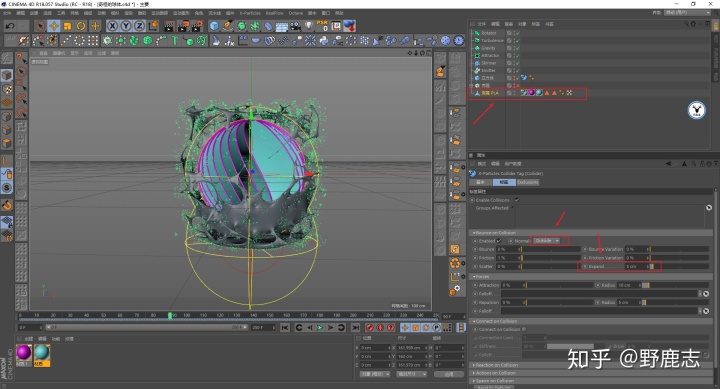Click the Attribute Manager back arrow
720x389 pixels.
[x=668, y=163]
